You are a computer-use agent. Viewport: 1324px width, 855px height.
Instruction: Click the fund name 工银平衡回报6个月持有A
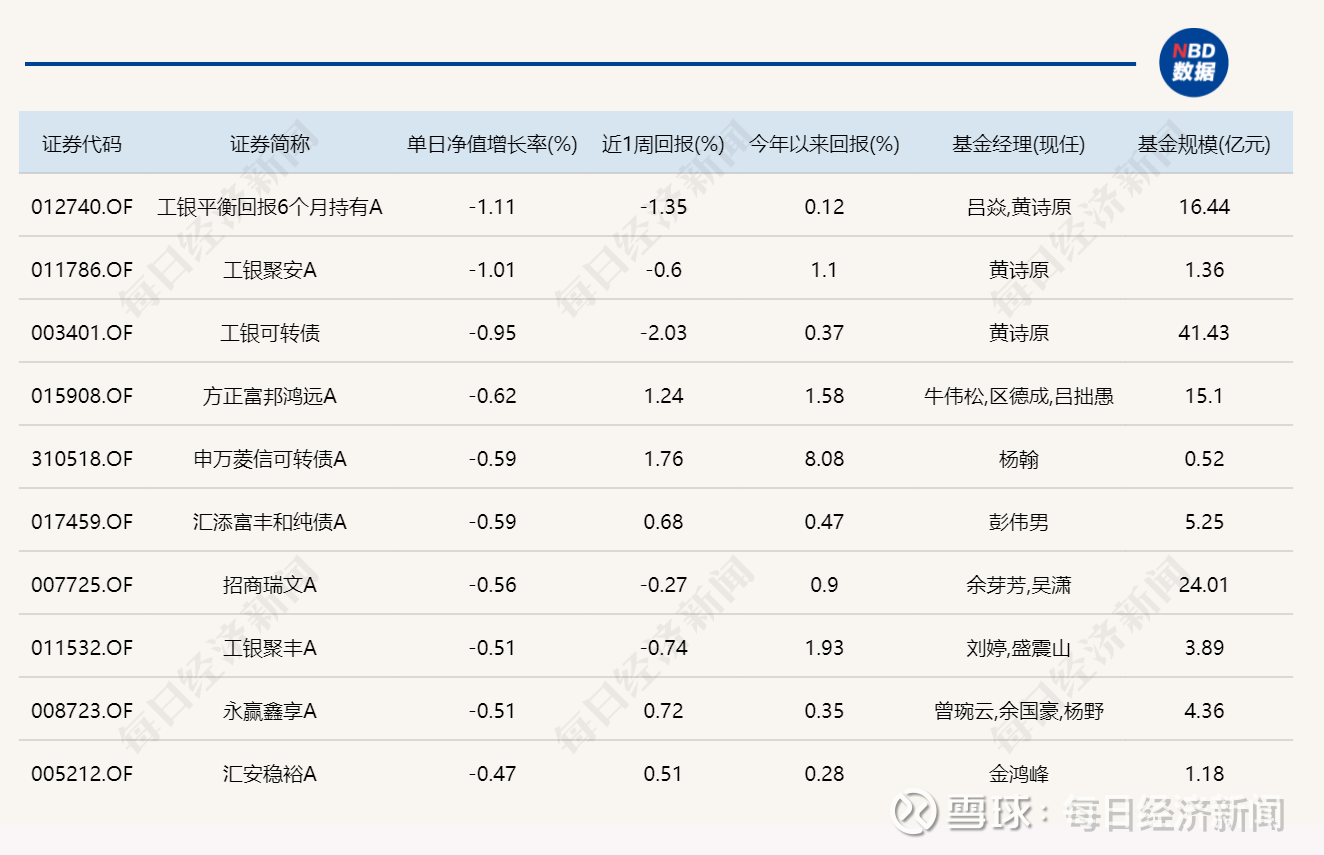(x=270, y=207)
